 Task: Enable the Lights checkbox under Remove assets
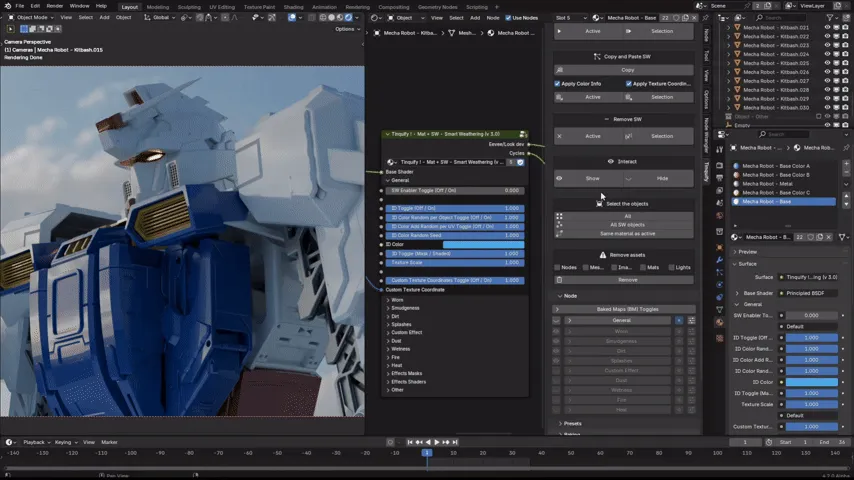672,268
